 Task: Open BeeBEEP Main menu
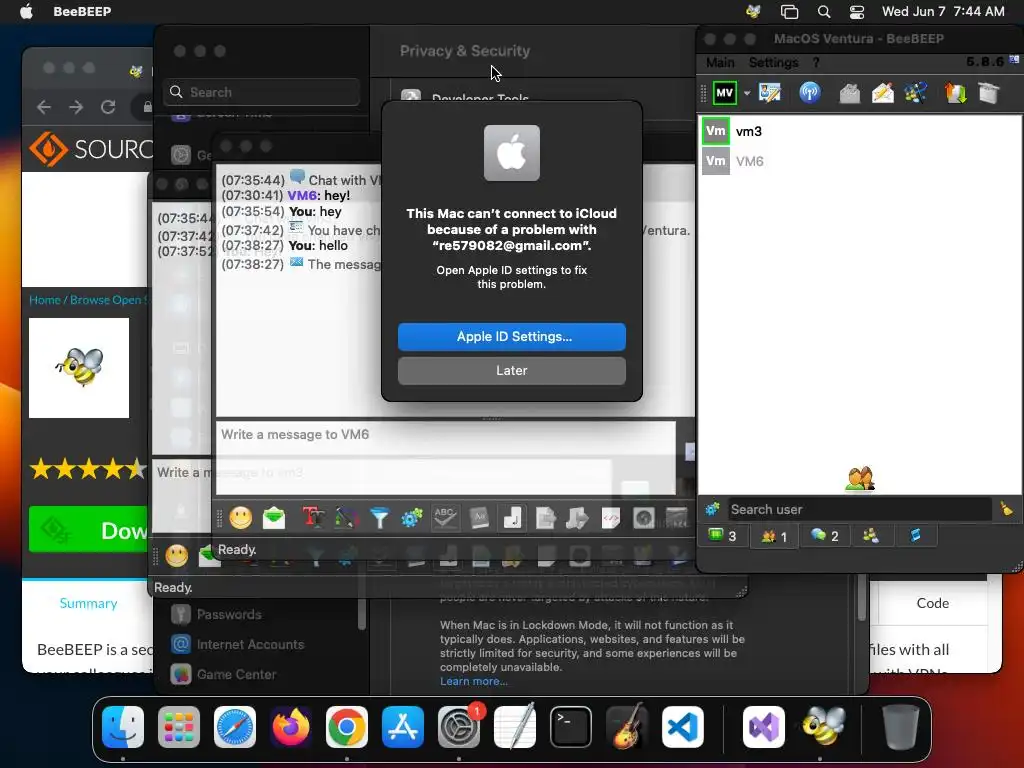coord(720,63)
